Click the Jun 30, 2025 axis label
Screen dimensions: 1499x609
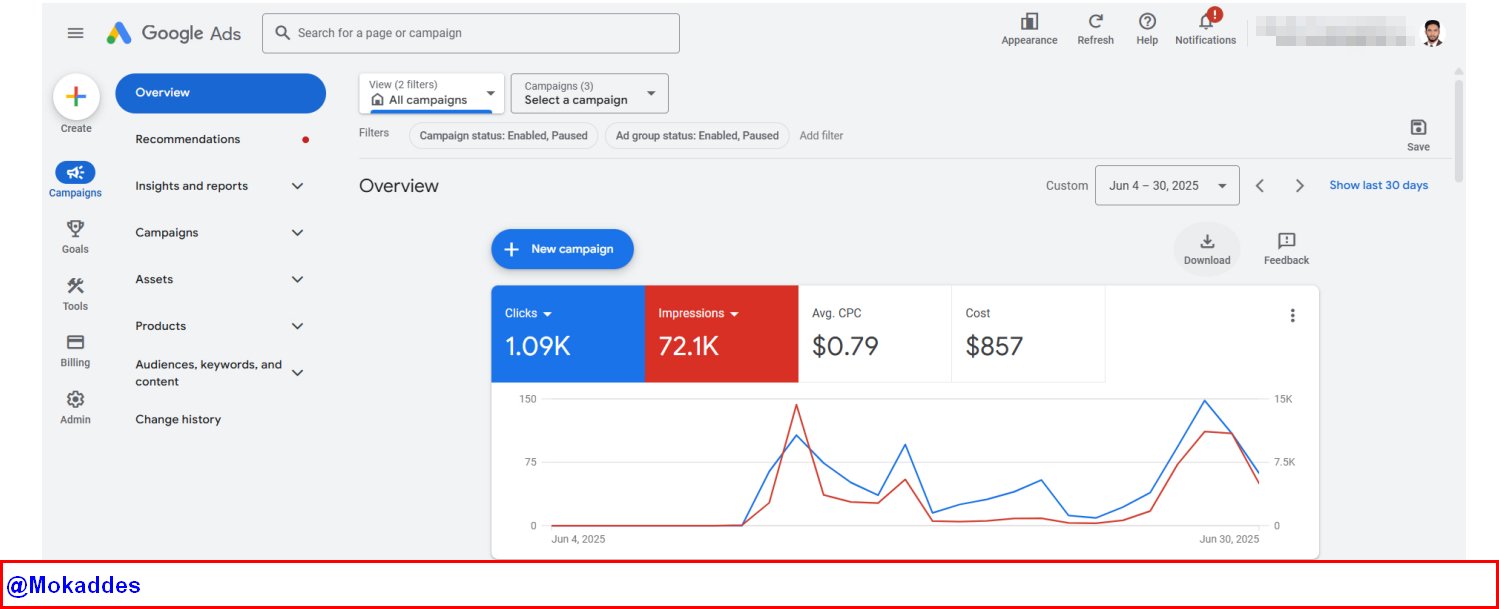tap(1229, 539)
